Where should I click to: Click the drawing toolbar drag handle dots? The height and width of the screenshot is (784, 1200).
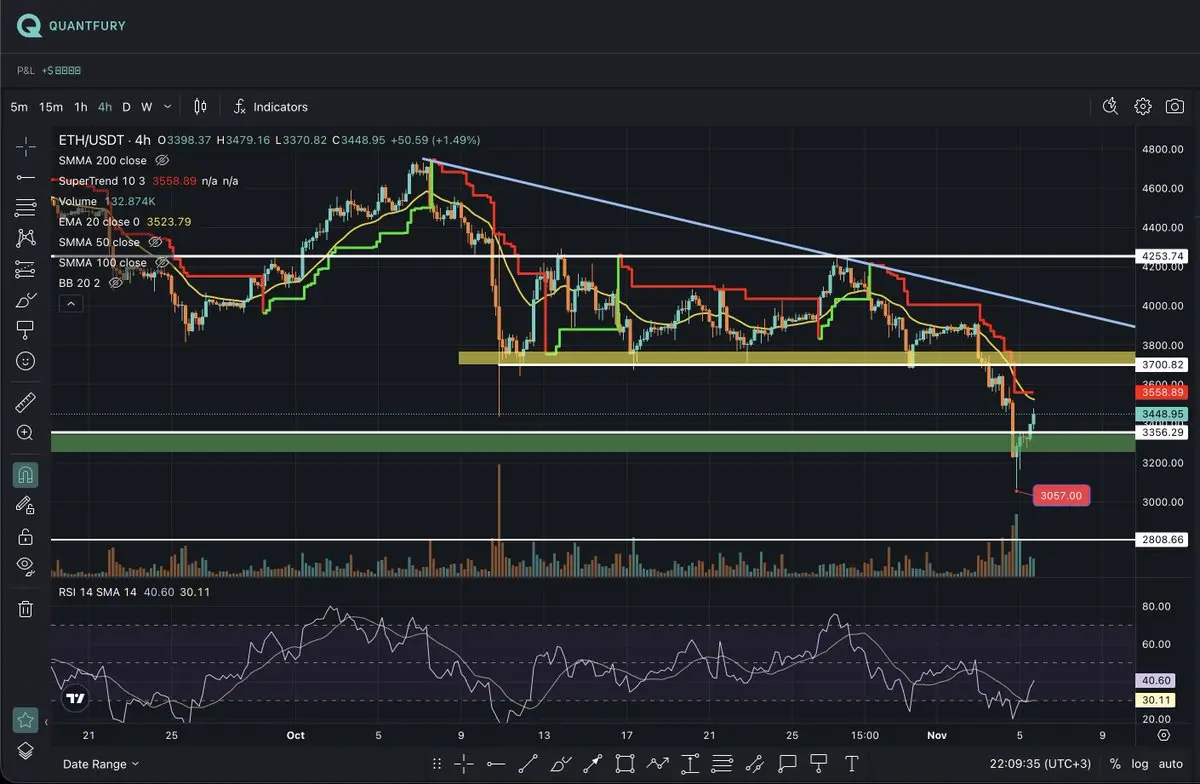point(436,764)
